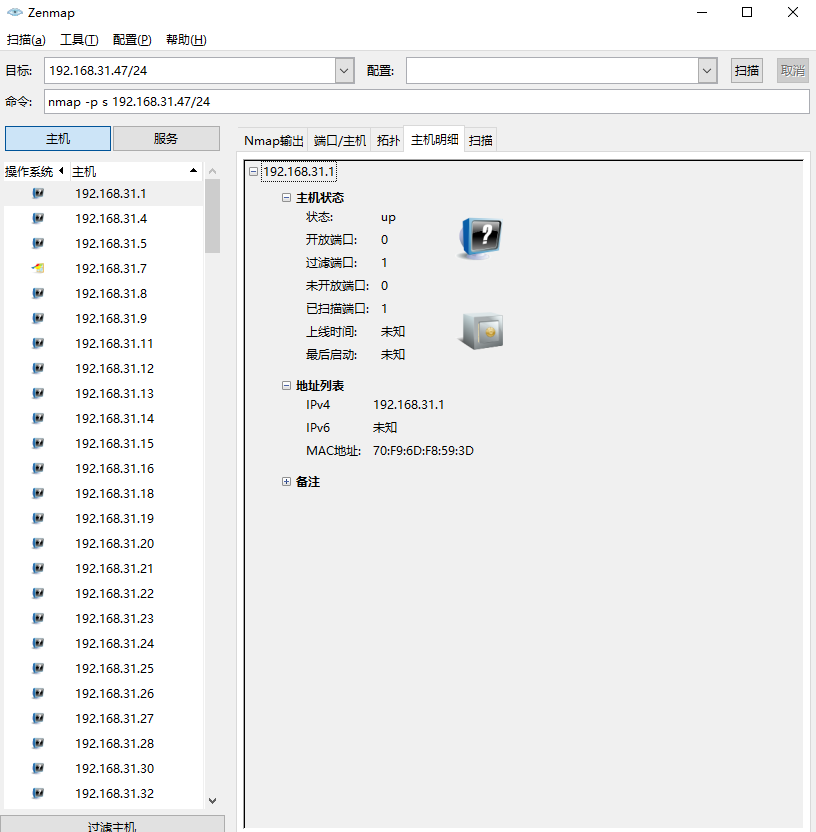The height and width of the screenshot is (832, 816).
Task: Collapse the 主机状态 section
Action: 287,197
